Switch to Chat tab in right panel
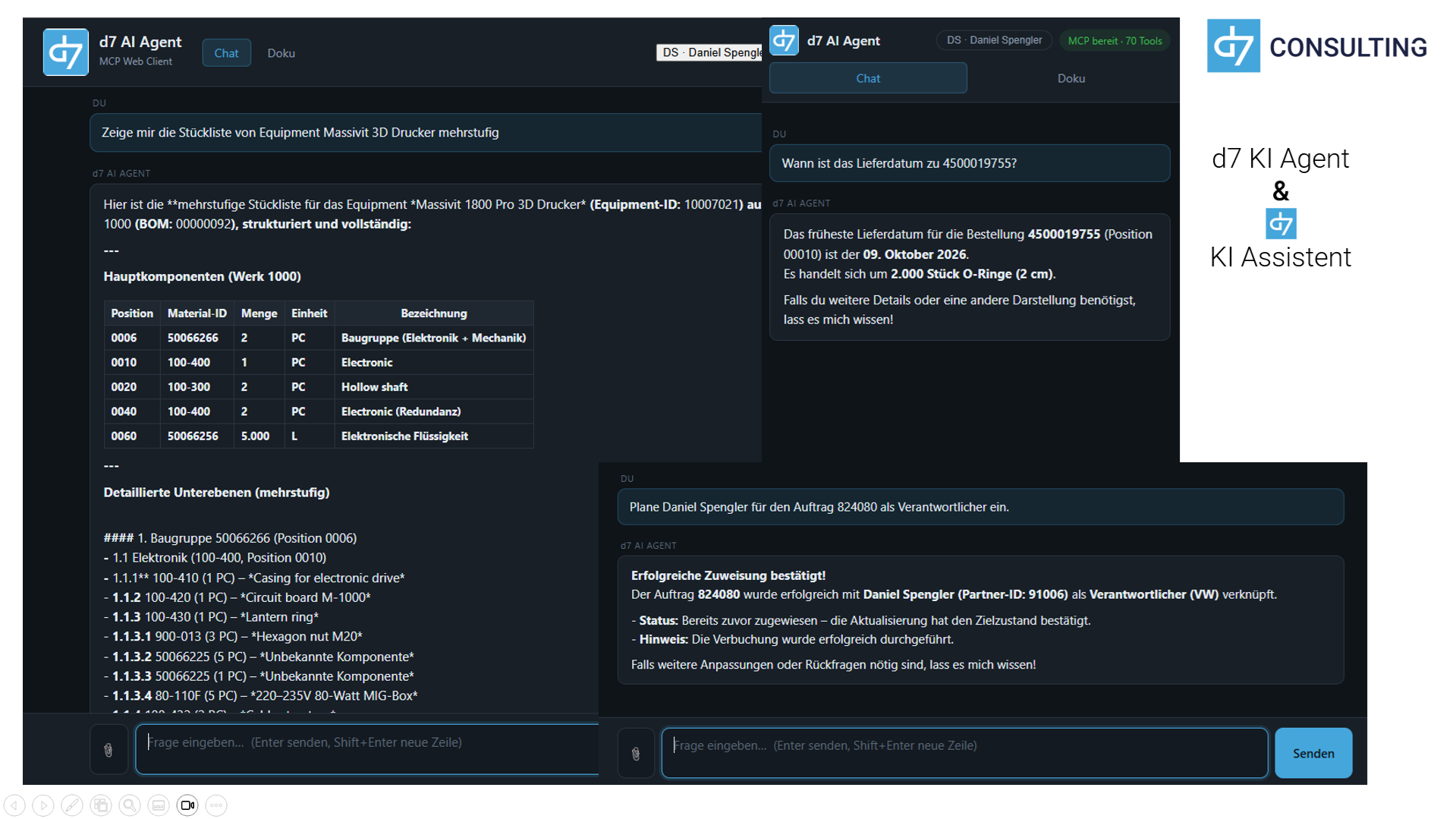This screenshot has height=819, width=1456. [x=868, y=78]
